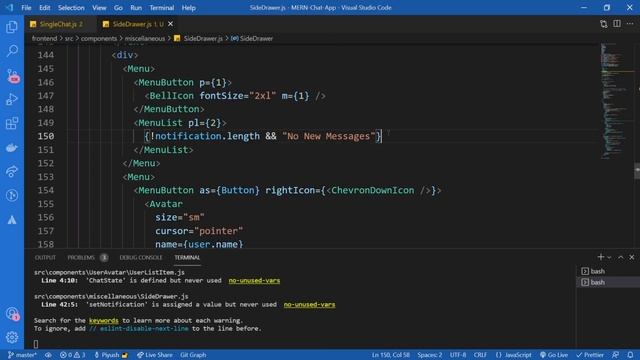Select the second bash terminal

point(608,282)
